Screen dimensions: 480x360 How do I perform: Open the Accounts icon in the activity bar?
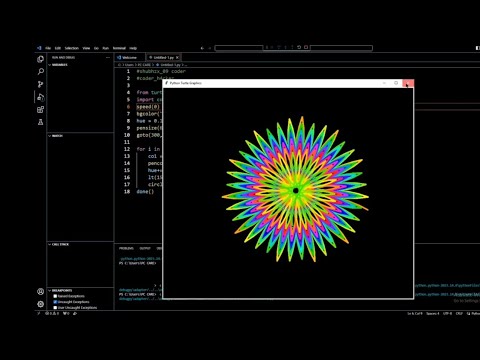point(40,292)
